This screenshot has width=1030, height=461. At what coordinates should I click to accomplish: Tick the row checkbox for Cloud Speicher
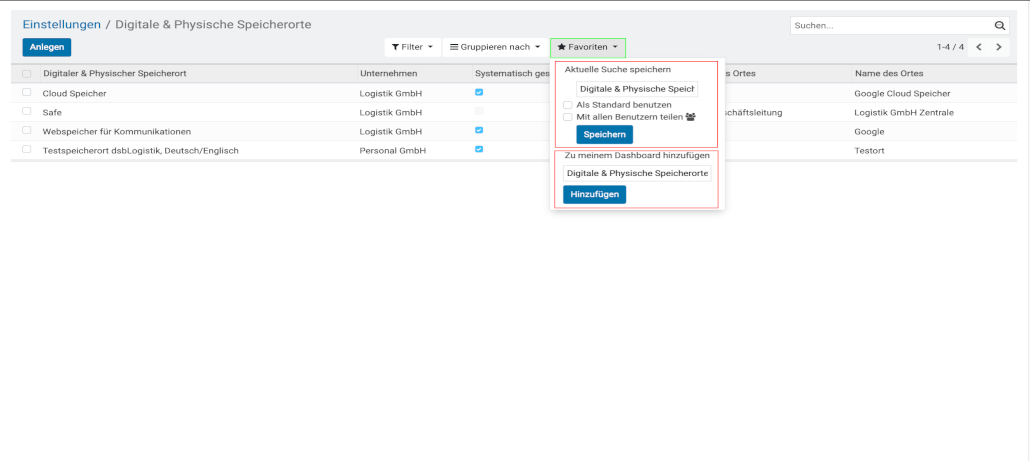pos(27,93)
